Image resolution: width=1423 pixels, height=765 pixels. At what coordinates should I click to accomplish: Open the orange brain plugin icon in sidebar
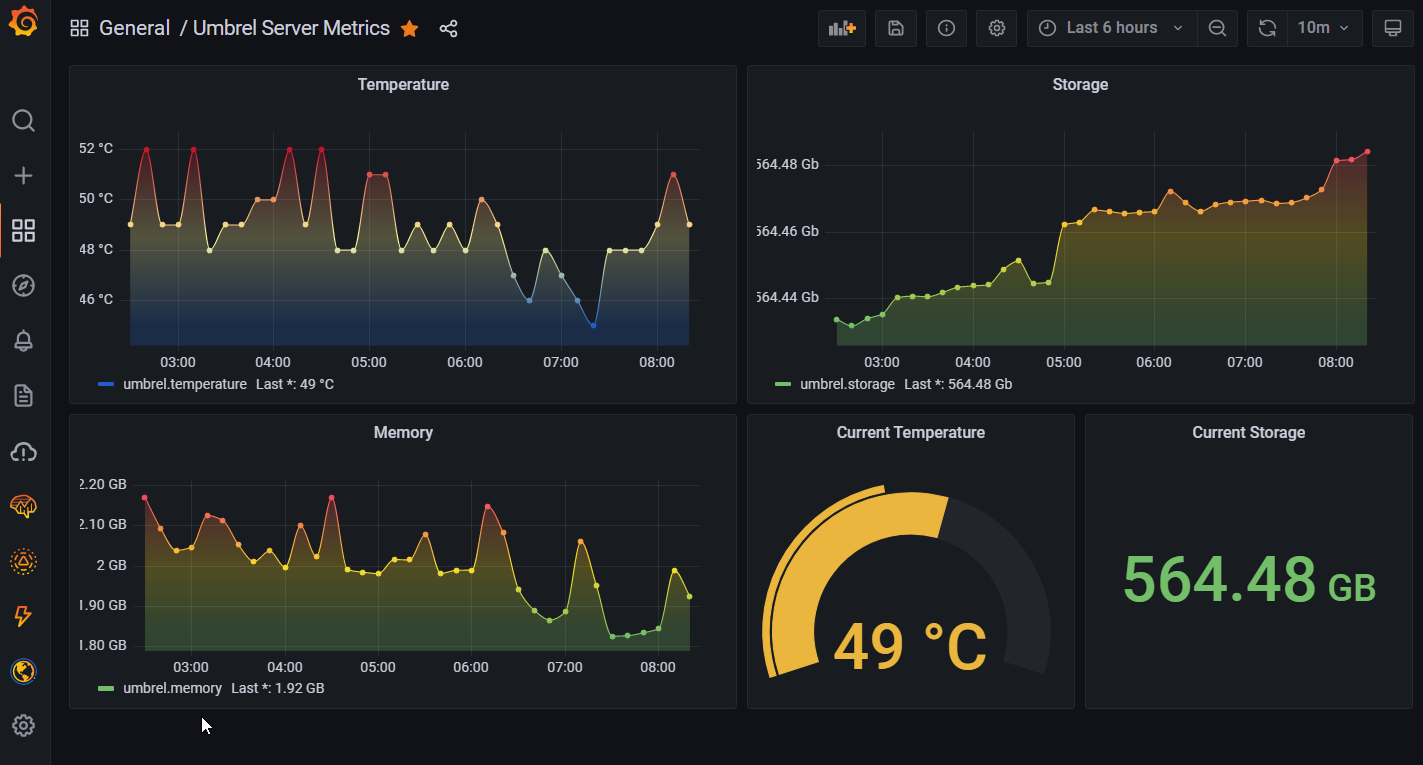24,507
